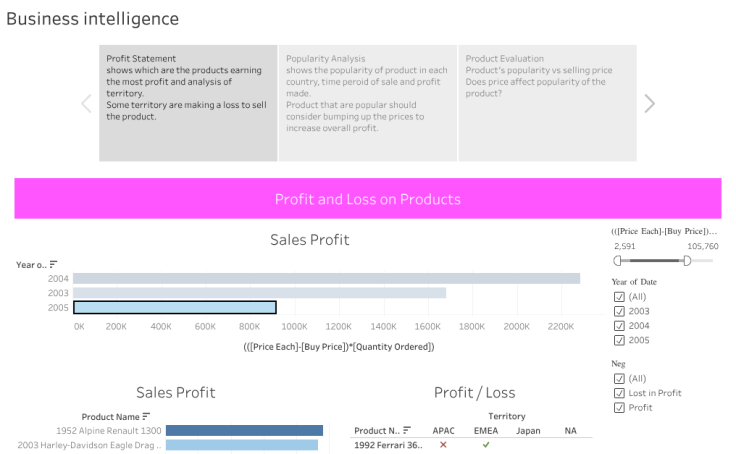Screen dimensions: 736x454
Task: Click sort icon beside Year header
Action: pos(54,265)
